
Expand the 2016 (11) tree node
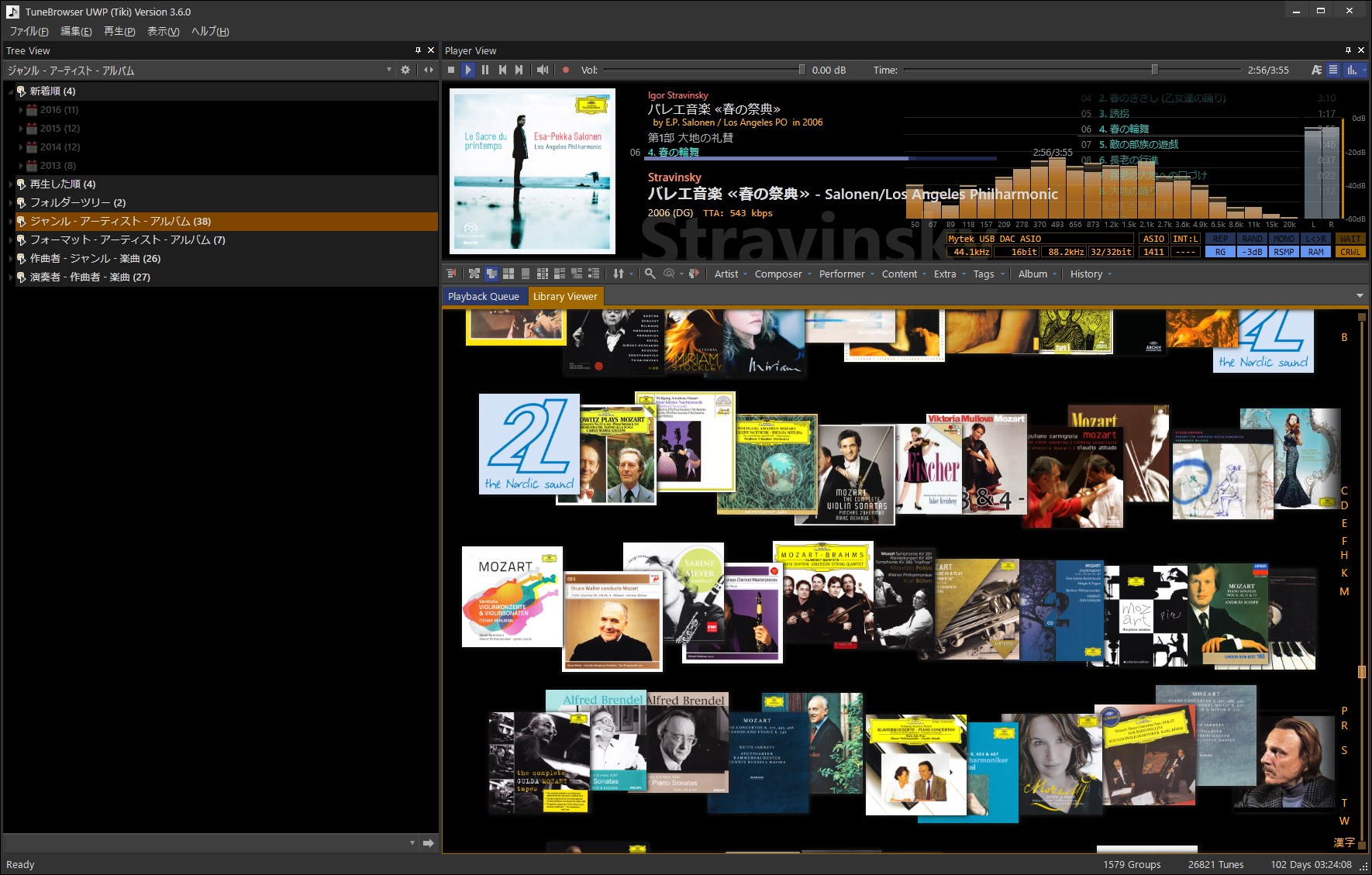coord(21,110)
